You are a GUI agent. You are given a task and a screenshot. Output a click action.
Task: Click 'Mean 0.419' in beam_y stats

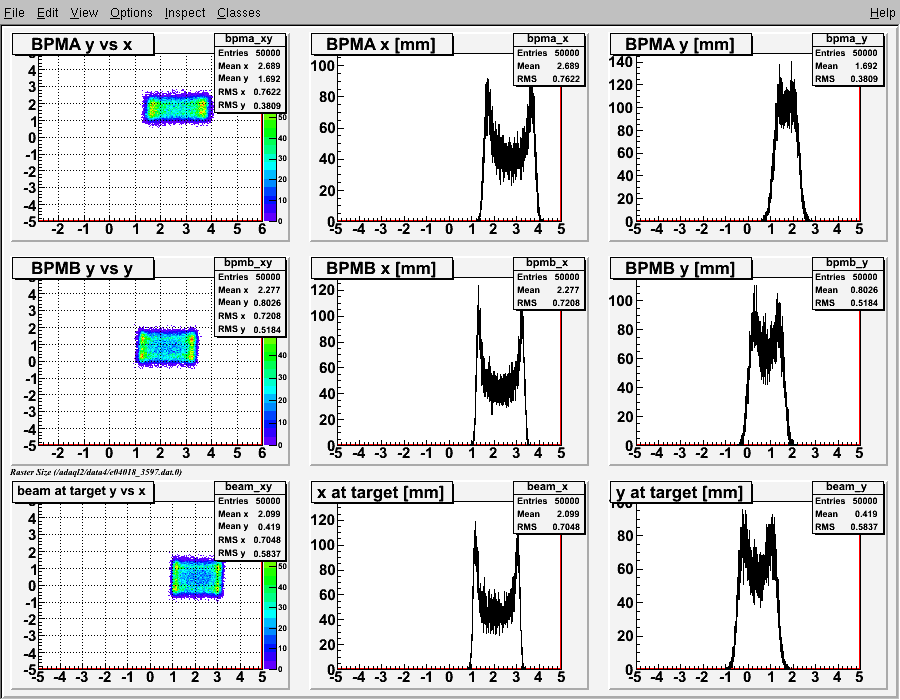point(847,514)
